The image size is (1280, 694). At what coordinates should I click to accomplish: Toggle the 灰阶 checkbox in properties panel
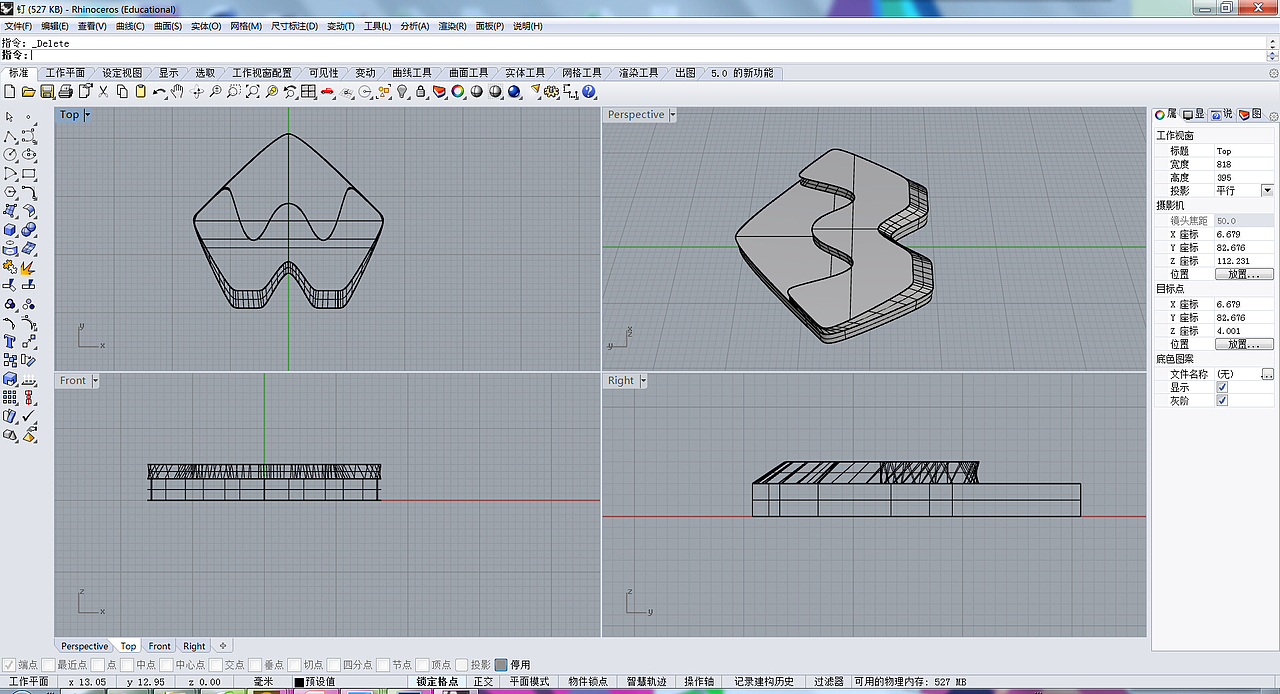pyautogui.click(x=1222, y=400)
